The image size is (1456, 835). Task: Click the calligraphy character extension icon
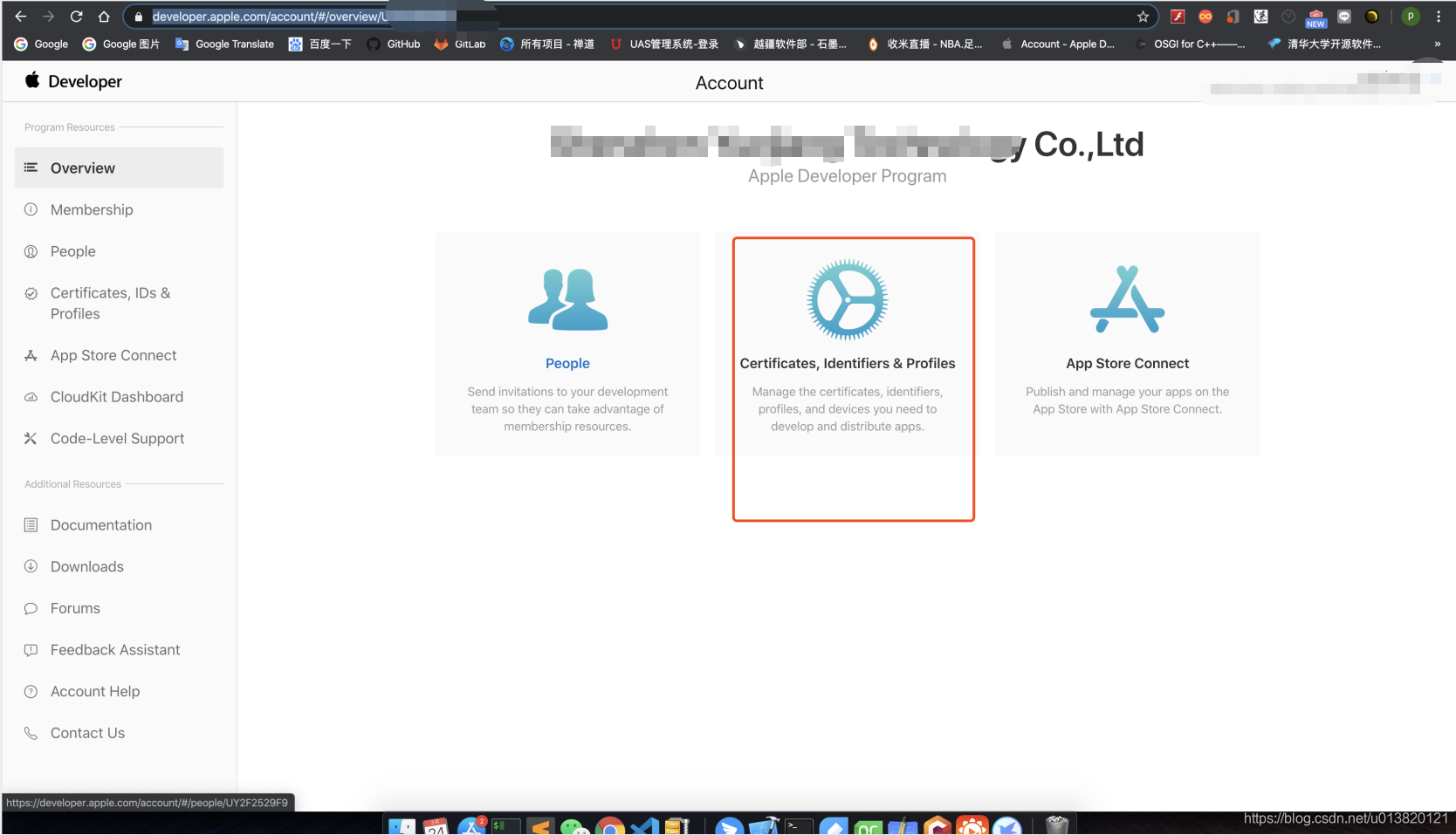pyautogui.click(x=1260, y=17)
